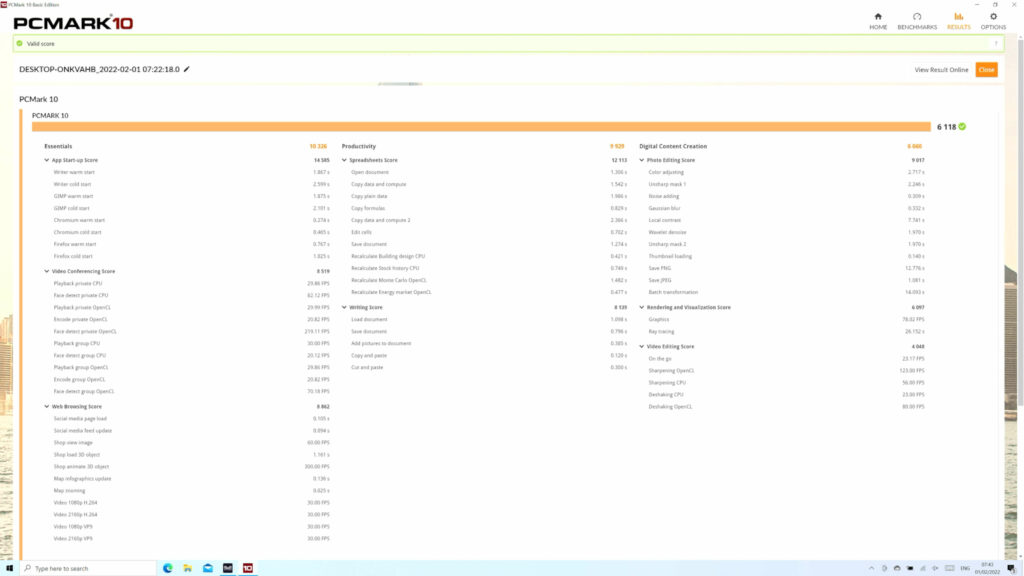Image resolution: width=1024 pixels, height=576 pixels.
Task: Collapse the Video Editing Score section
Action: [641, 346]
